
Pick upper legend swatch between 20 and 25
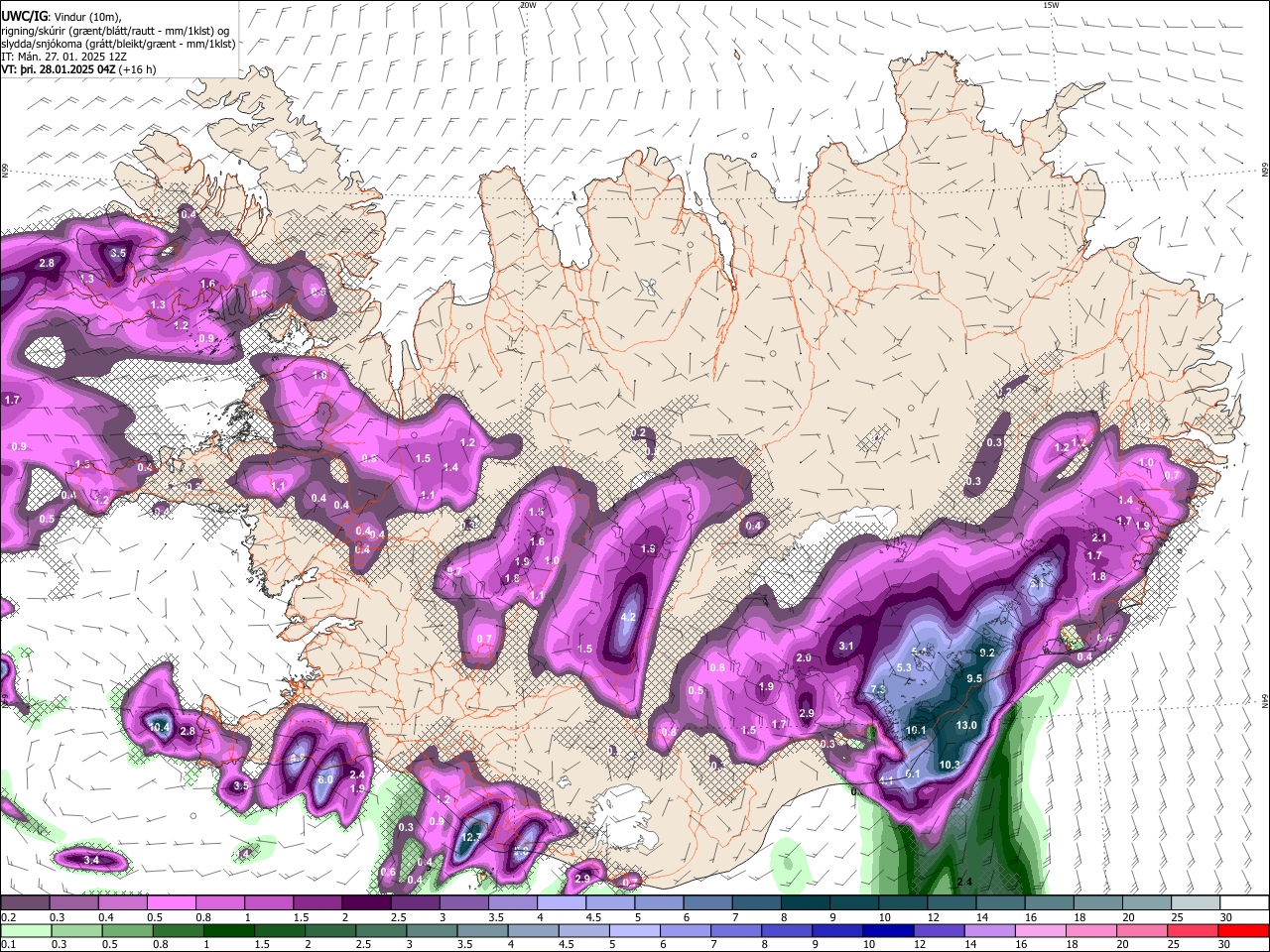point(1147,902)
